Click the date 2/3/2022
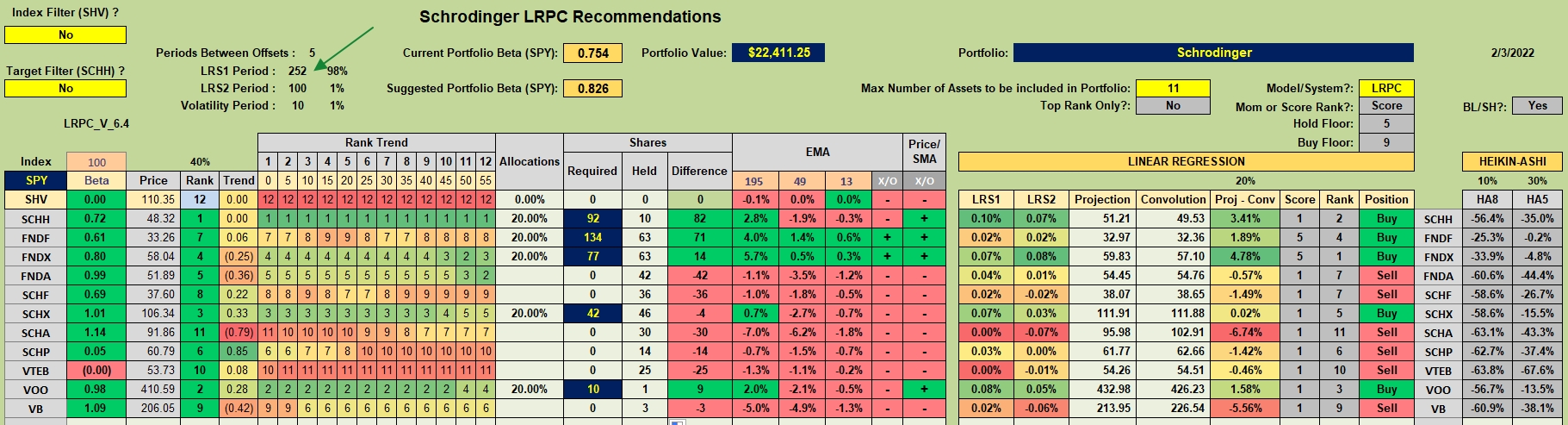This screenshot has width=1568, height=425. [1513, 53]
